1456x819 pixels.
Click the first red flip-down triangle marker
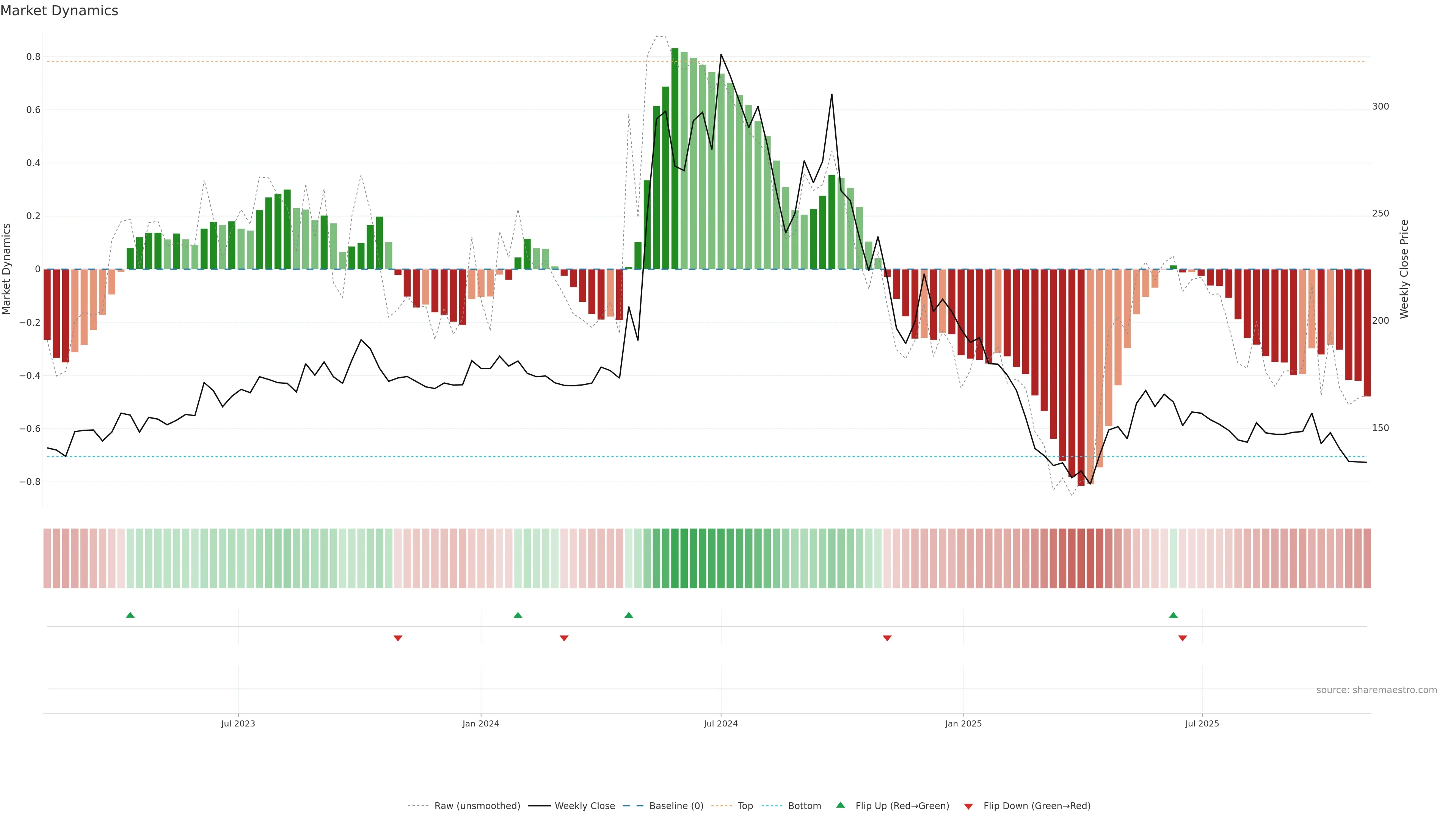tap(398, 638)
